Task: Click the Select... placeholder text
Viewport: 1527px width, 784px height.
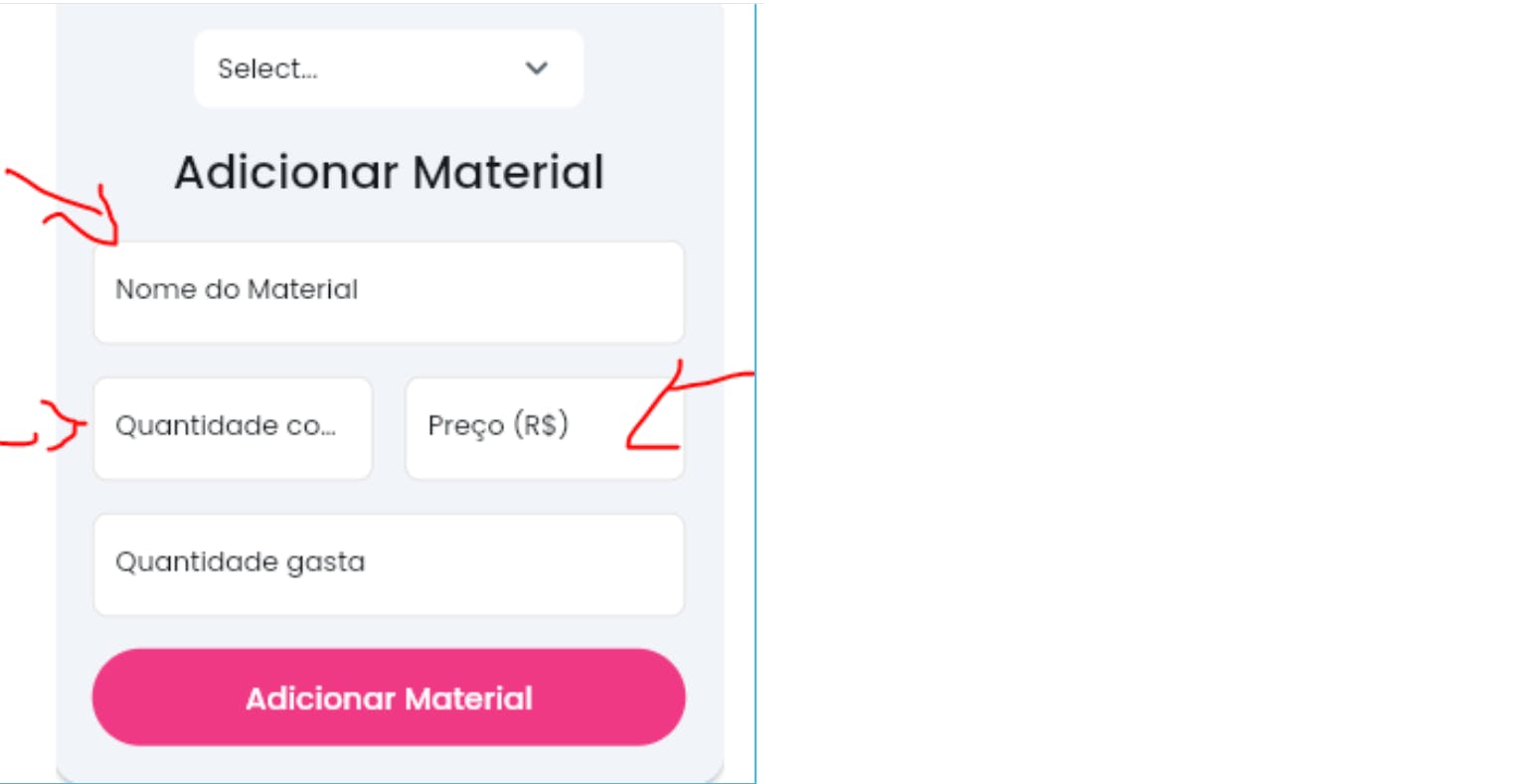Action: point(267,69)
